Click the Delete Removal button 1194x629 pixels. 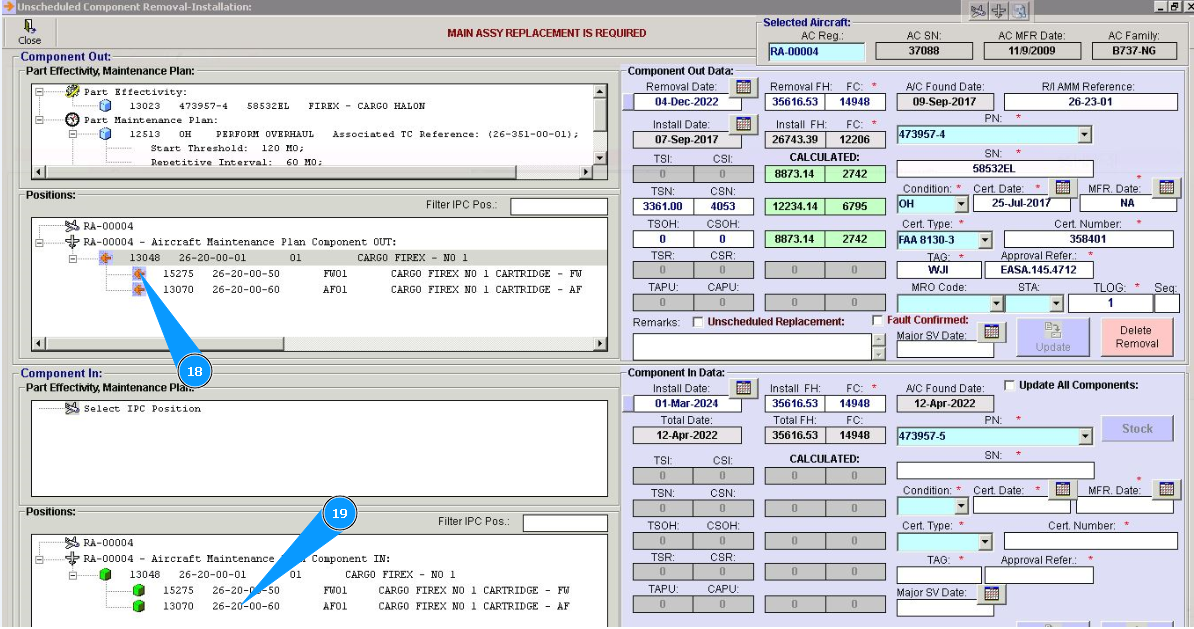(x=1137, y=337)
